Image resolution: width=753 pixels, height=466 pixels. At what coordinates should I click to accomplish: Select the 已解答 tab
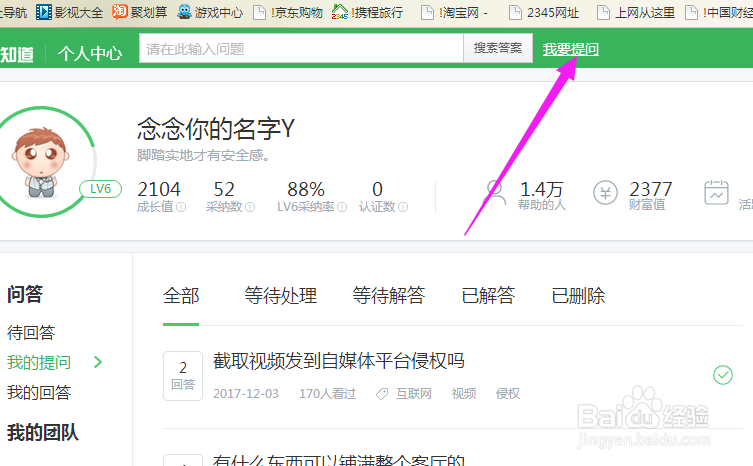[488, 295]
